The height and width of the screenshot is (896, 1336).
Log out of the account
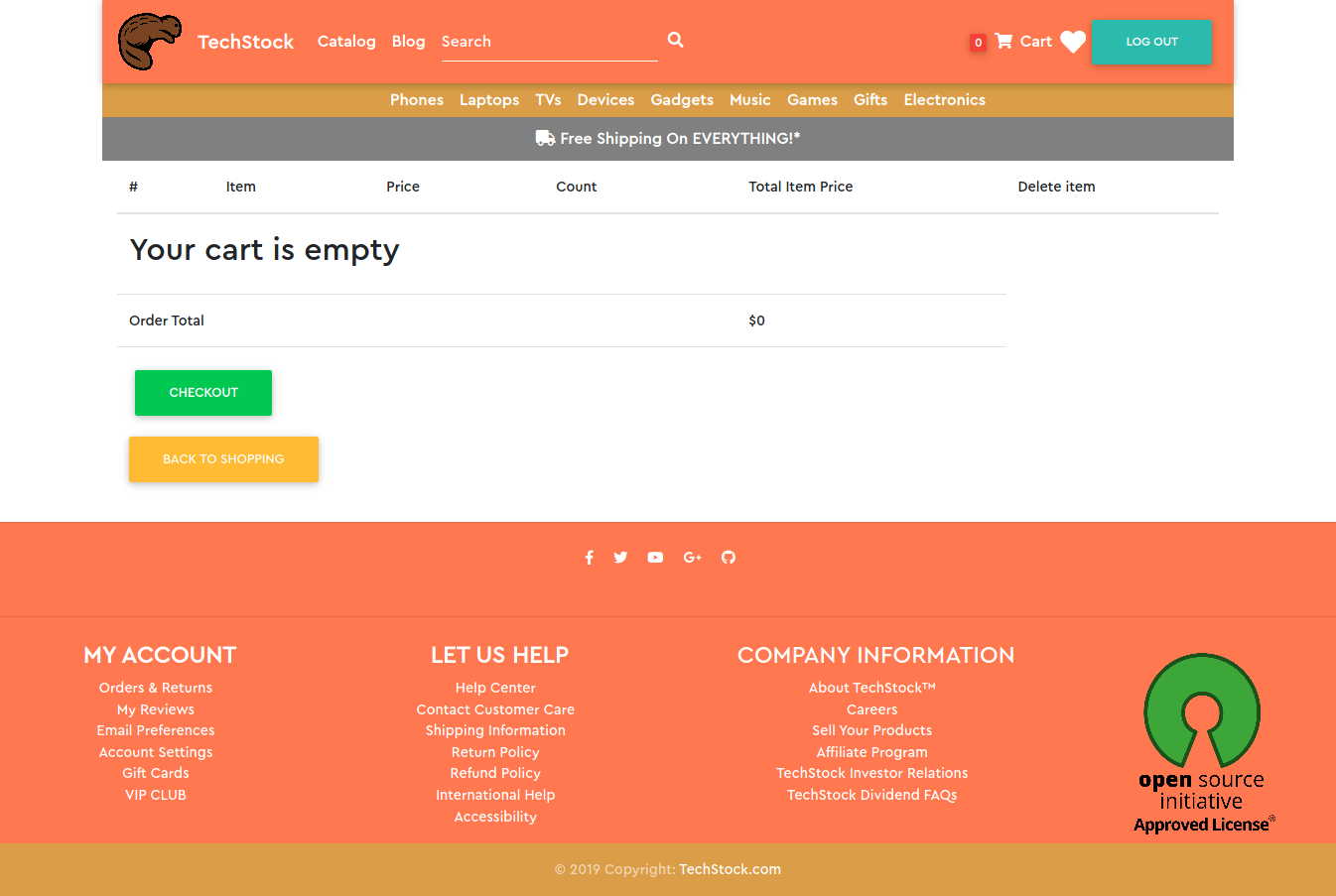pyautogui.click(x=1151, y=42)
